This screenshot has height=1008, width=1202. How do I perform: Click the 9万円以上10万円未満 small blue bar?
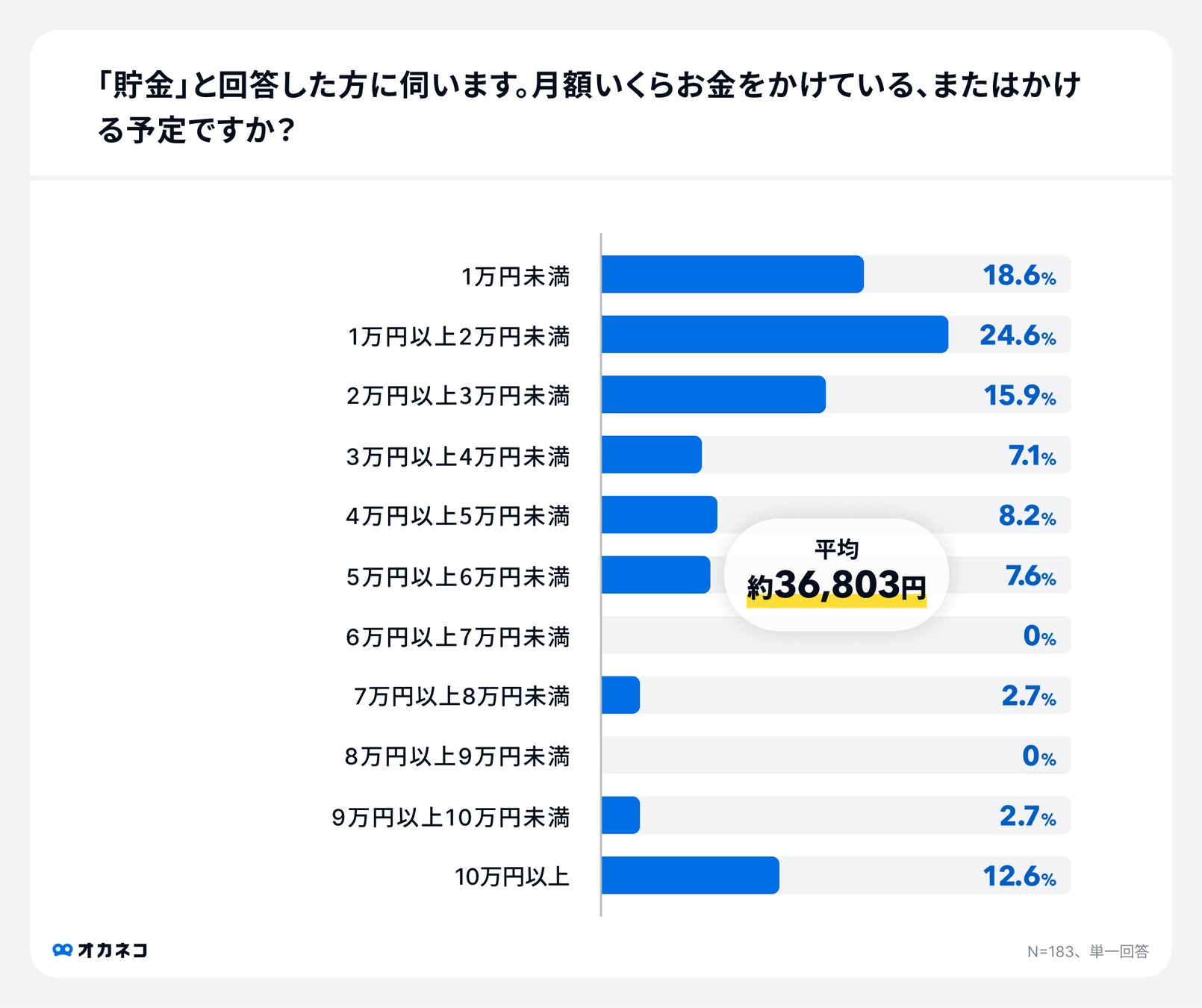pos(620,815)
